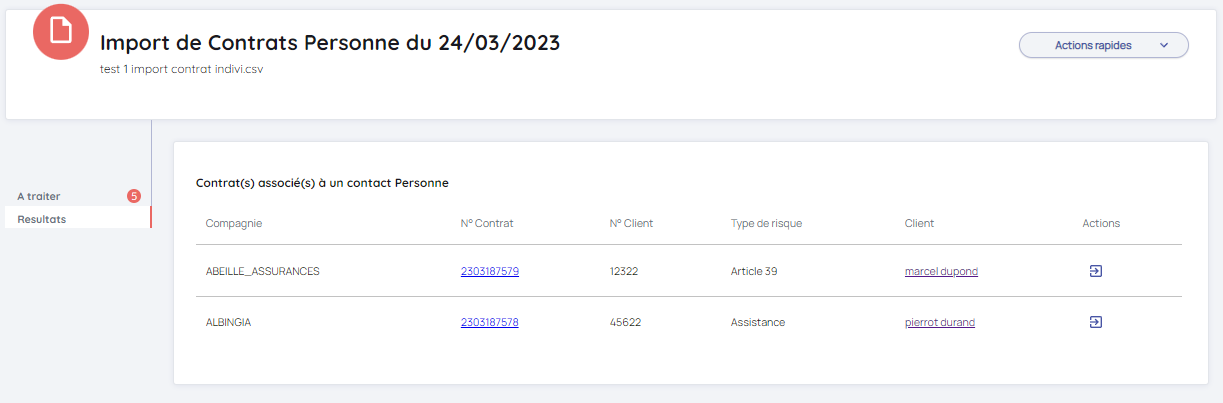The height and width of the screenshot is (403, 1223).
Task: Open action icon for ABEILLE_ASSURANCES row
Action: [x=1095, y=271]
